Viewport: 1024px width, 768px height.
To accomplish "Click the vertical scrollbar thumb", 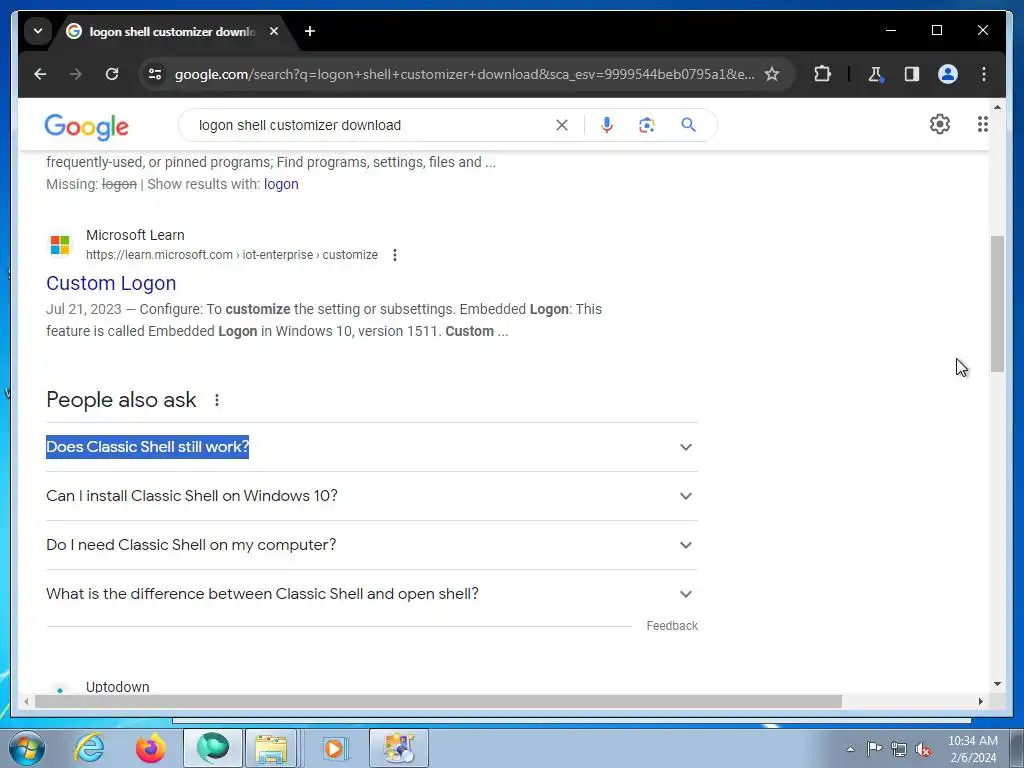I will [x=997, y=304].
